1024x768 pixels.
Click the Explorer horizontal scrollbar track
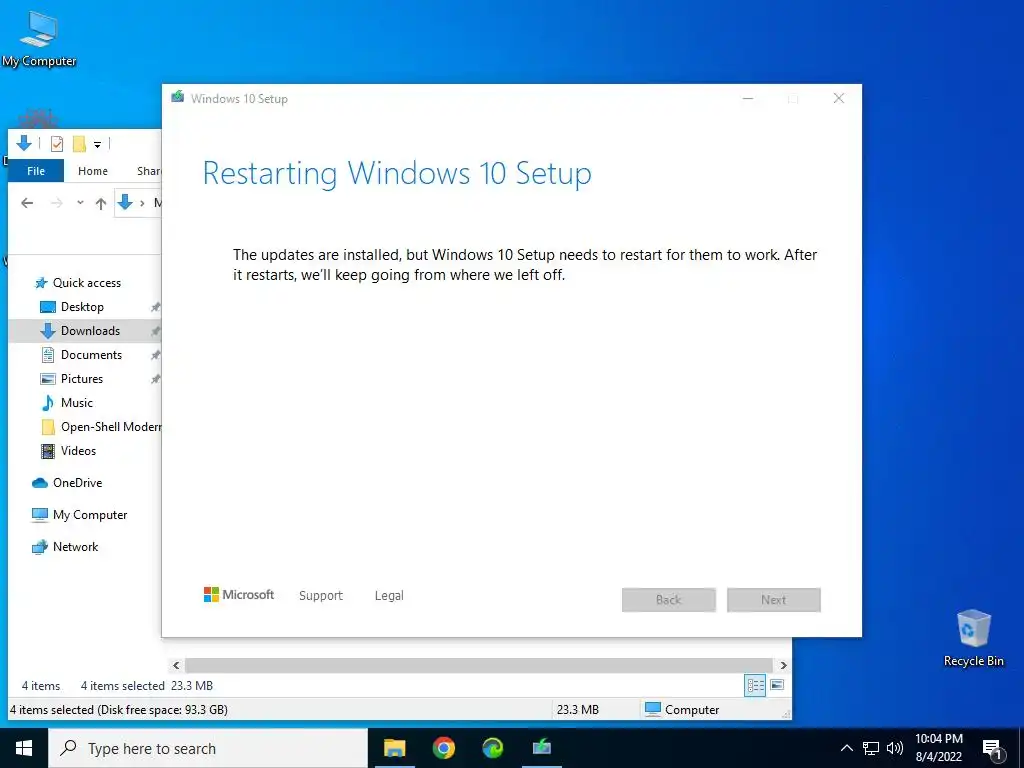(x=479, y=665)
